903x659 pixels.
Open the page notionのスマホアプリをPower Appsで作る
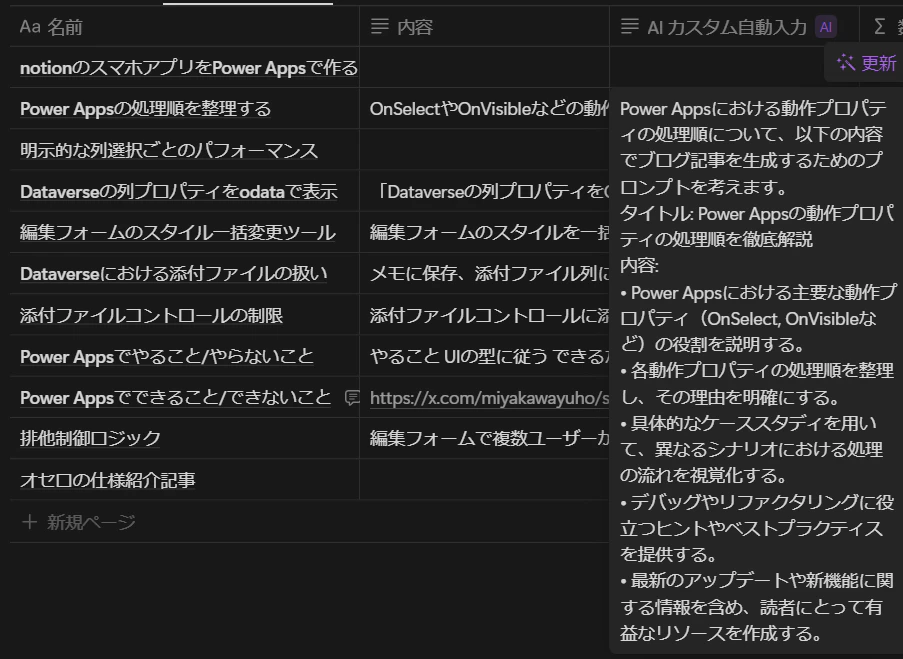189,68
